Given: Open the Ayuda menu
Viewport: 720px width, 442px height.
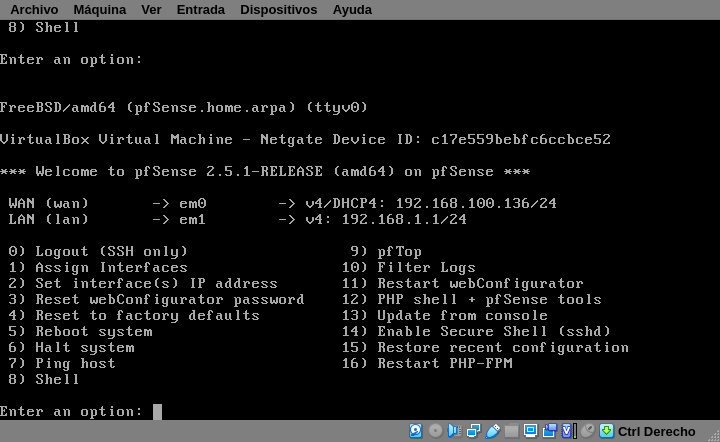Looking at the screenshot, I should 352,10.
